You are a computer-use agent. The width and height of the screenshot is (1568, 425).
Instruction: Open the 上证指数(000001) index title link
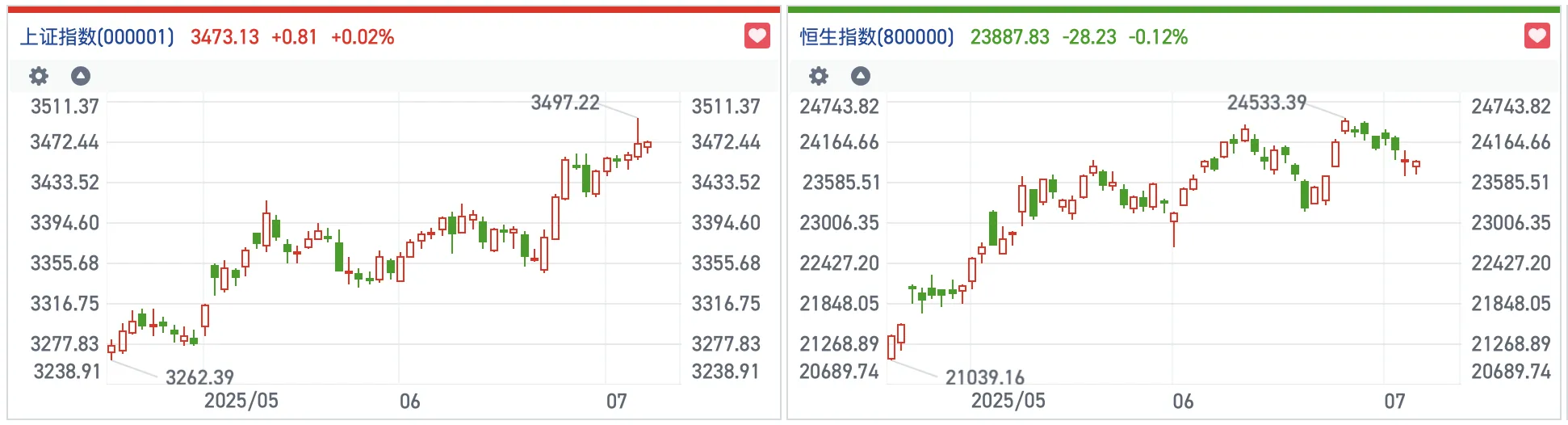point(97,37)
